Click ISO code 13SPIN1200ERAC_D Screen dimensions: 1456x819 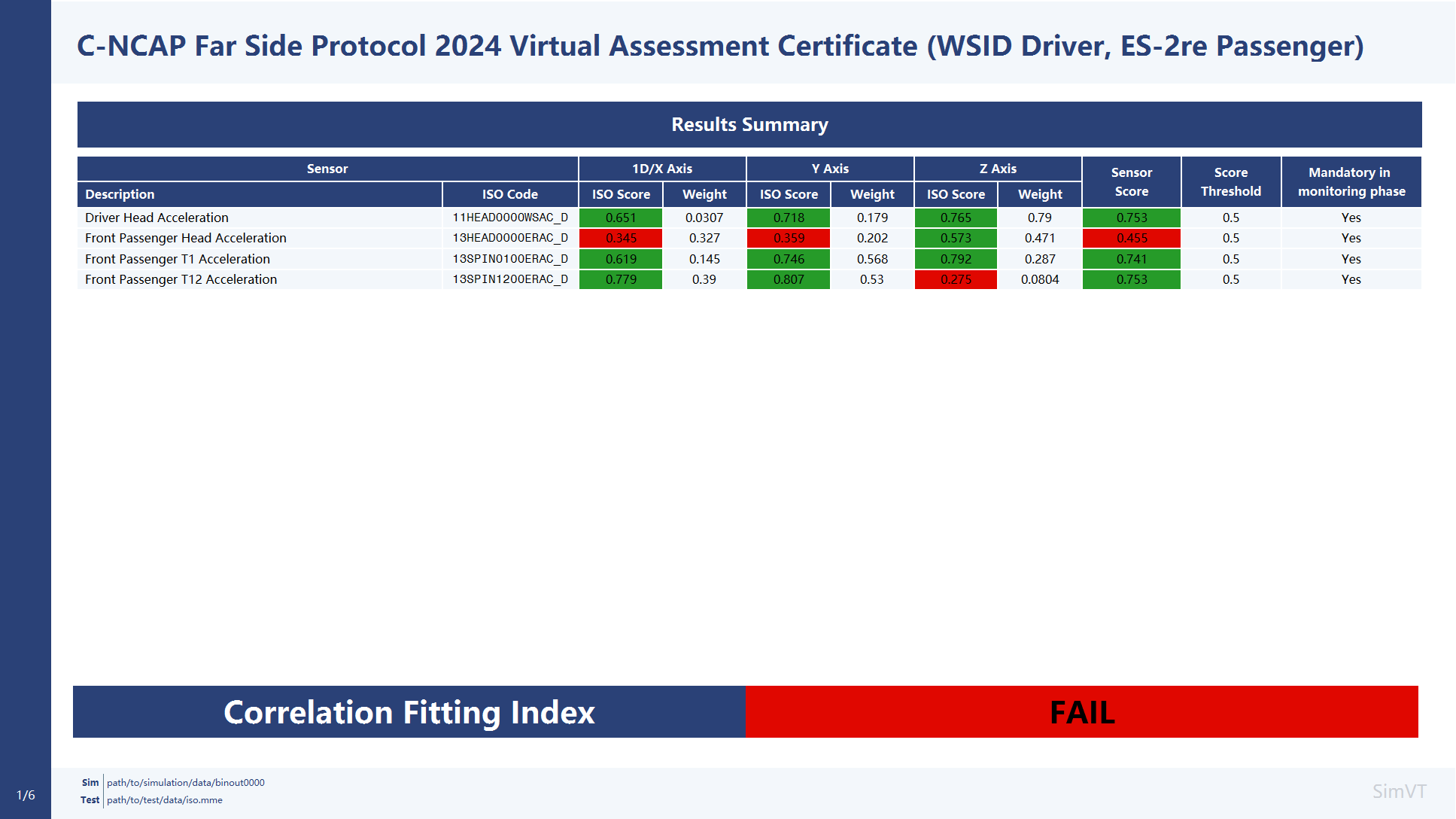(510, 279)
